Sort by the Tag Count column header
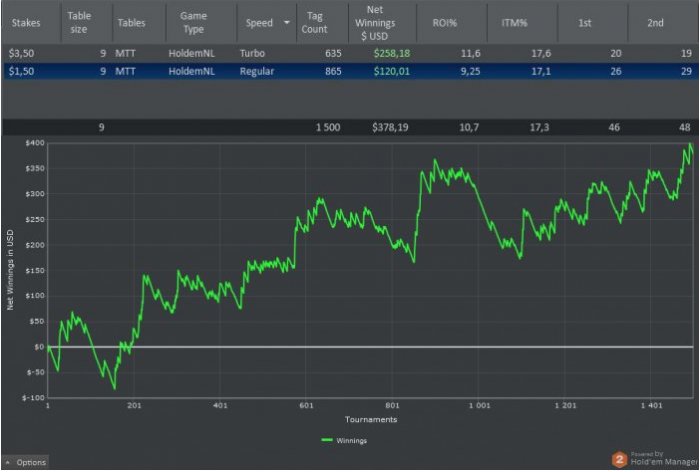 click(x=318, y=22)
